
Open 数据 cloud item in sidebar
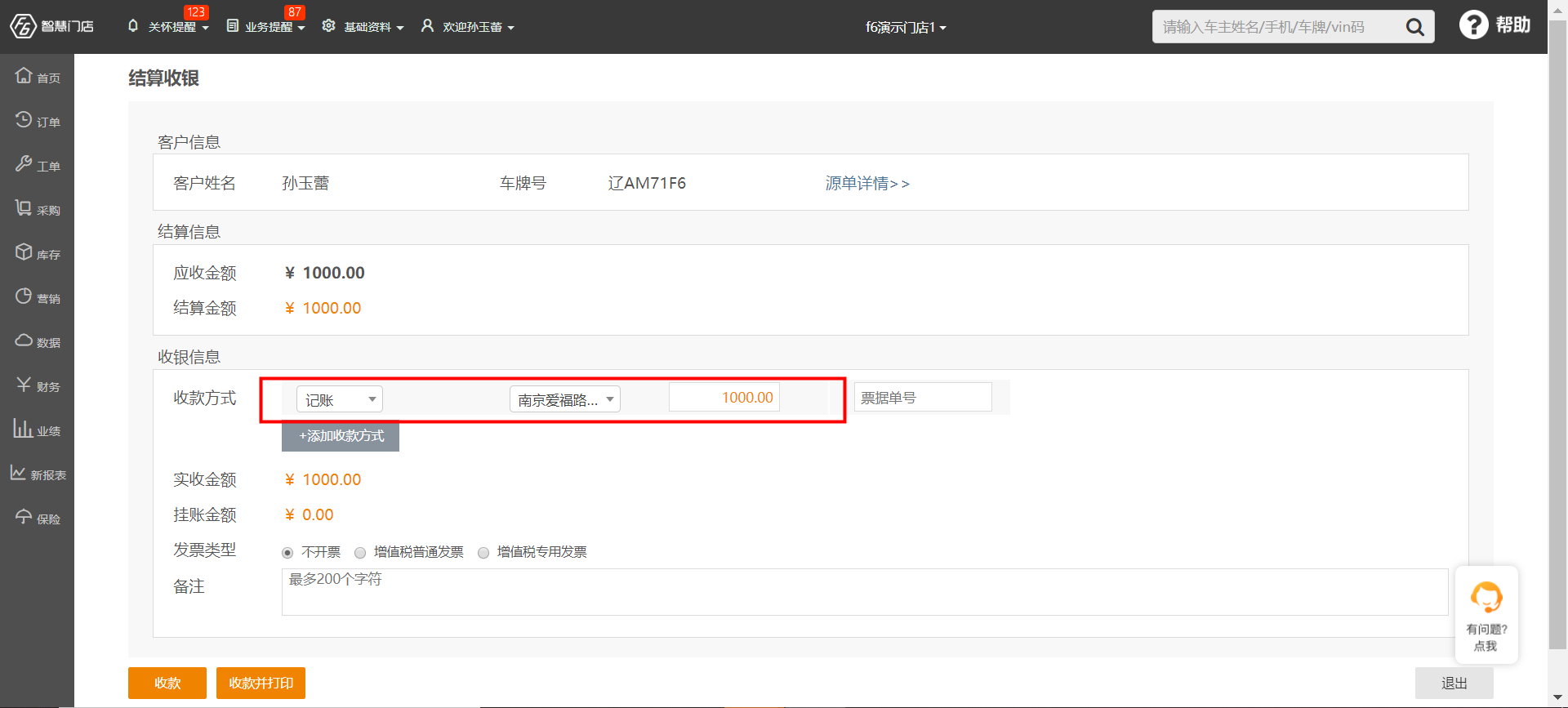coord(38,341)
